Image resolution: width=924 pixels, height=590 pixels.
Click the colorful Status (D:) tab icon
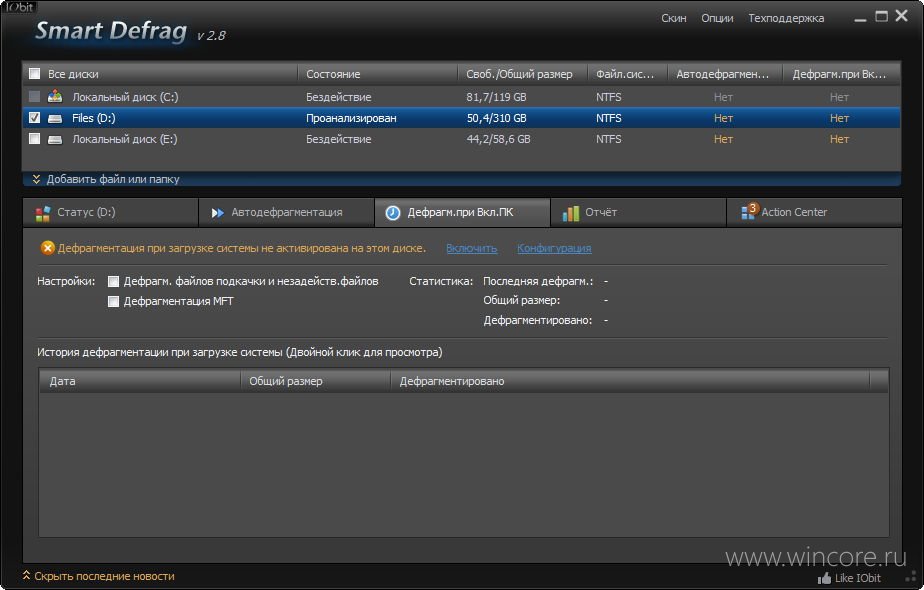[x=42, y=213]
